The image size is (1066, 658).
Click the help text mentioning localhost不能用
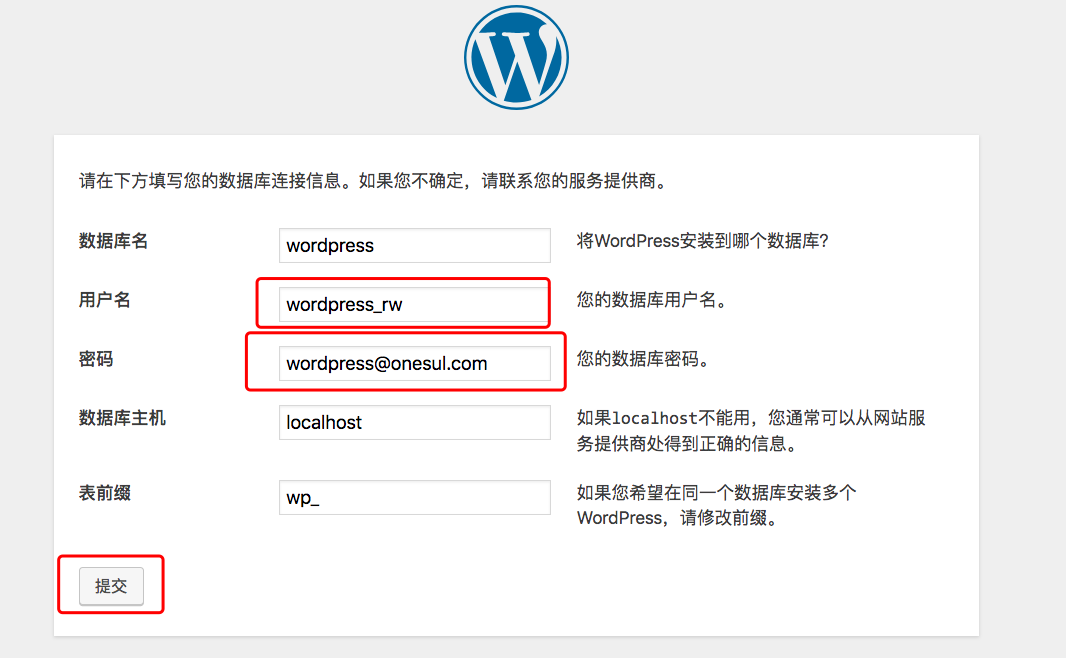751,431
